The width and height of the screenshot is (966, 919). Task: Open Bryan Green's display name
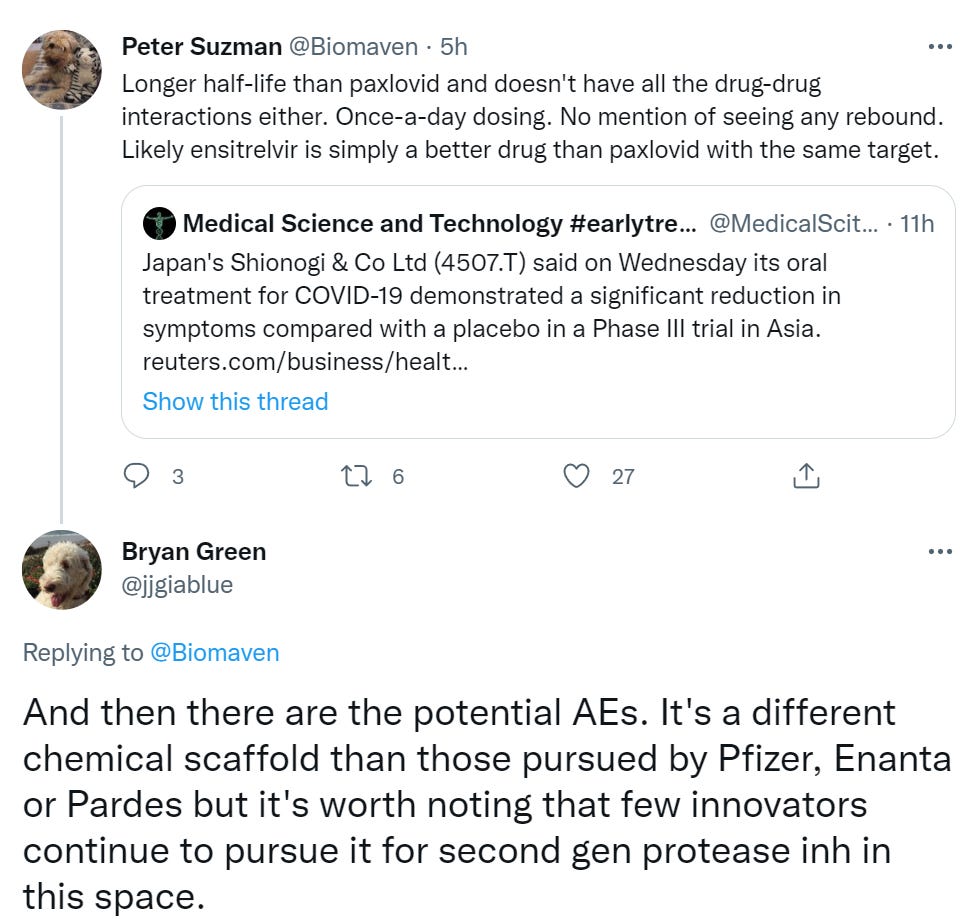click(193, 551)
